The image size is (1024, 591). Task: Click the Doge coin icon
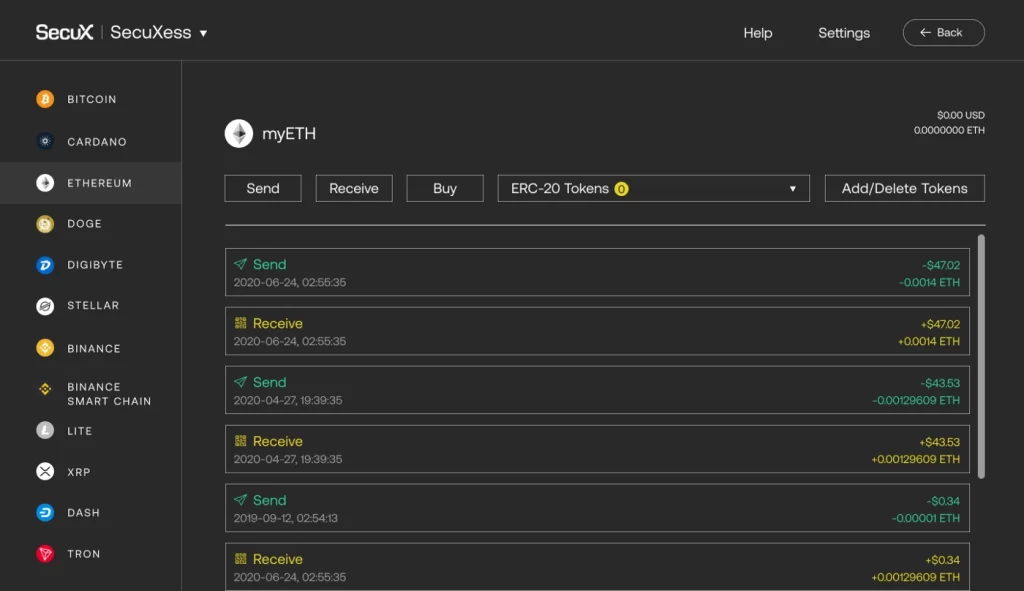point(45,224)
